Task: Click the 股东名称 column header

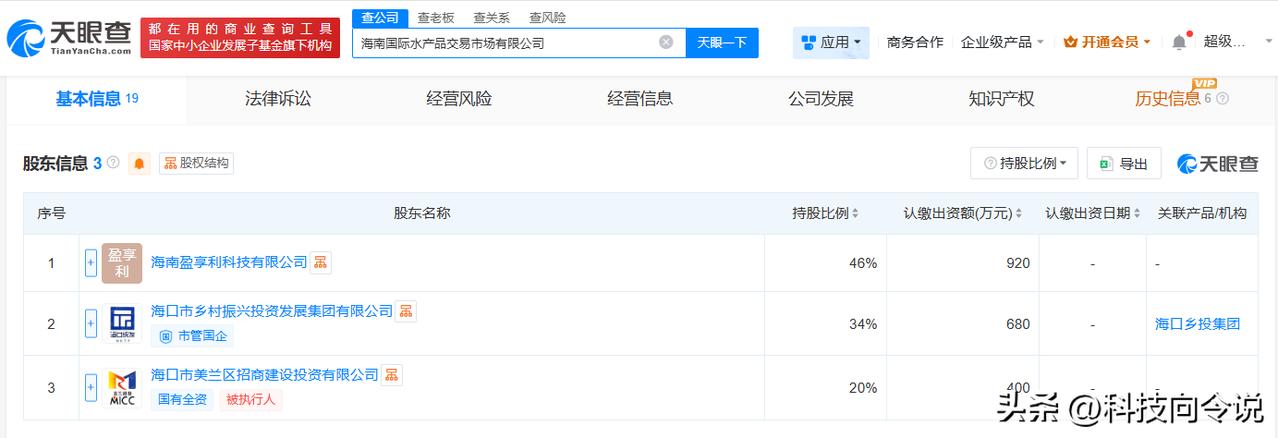Action: (422, 213)
